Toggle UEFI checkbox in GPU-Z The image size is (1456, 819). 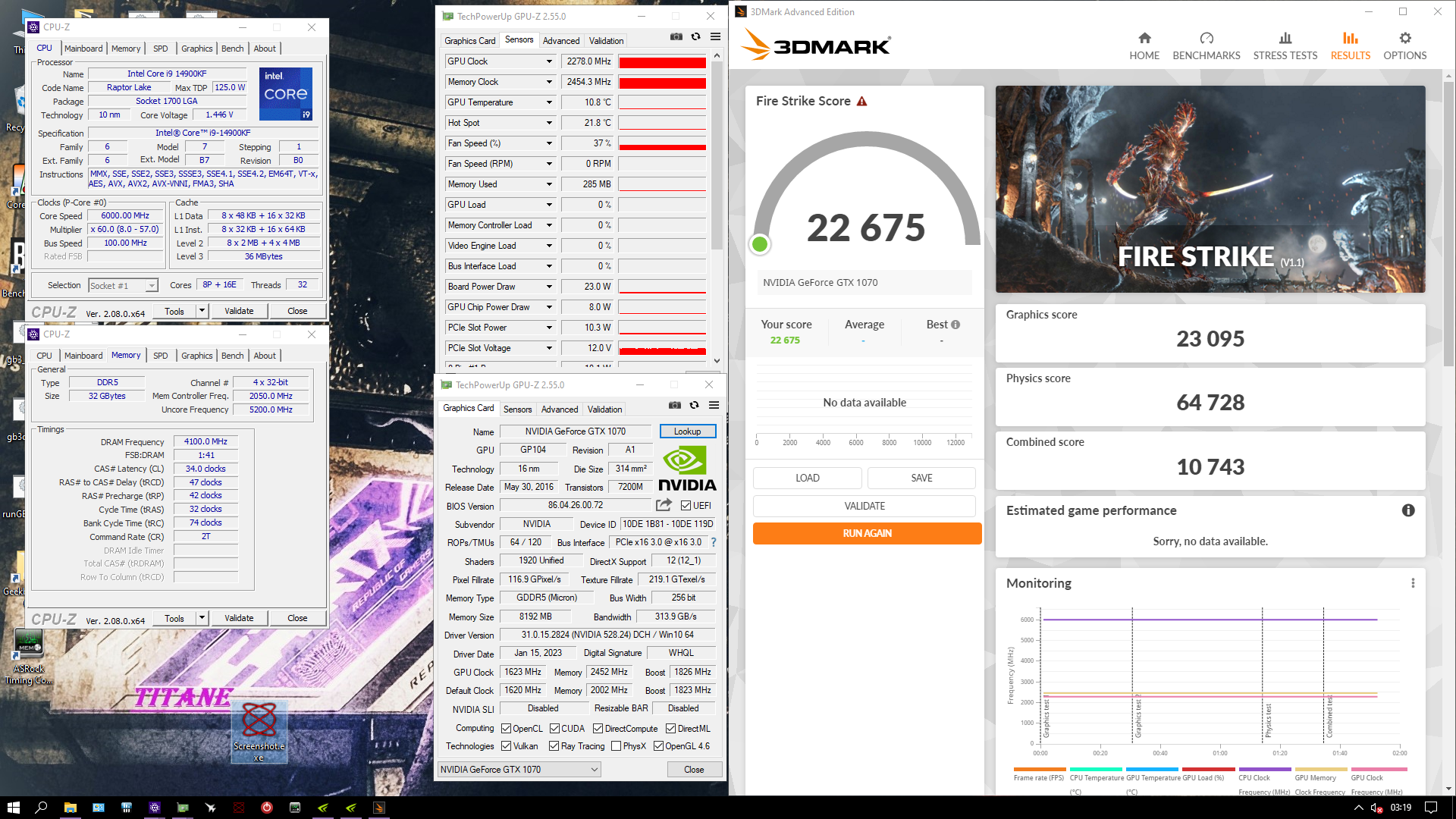[x=686, y=506]
